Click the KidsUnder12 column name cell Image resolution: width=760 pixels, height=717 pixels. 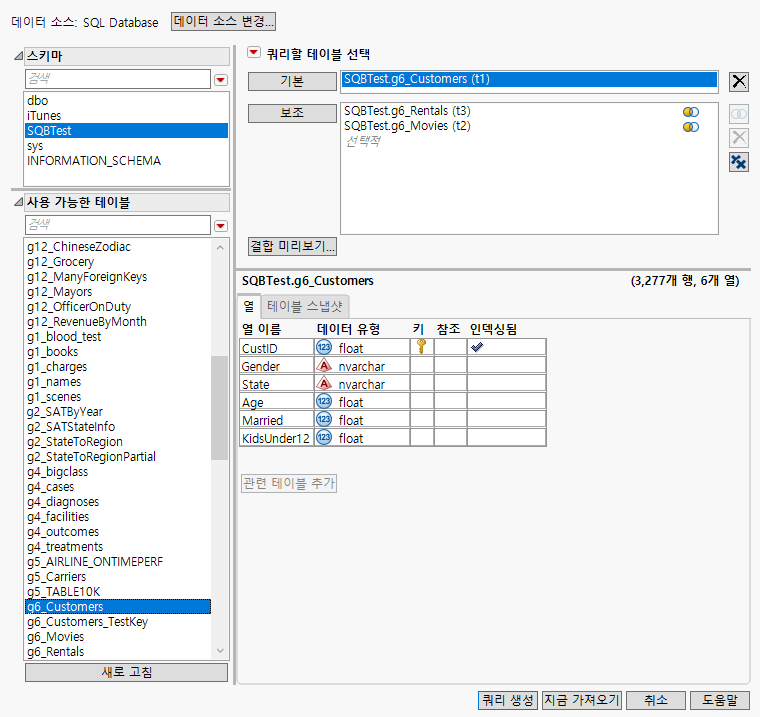277,438
